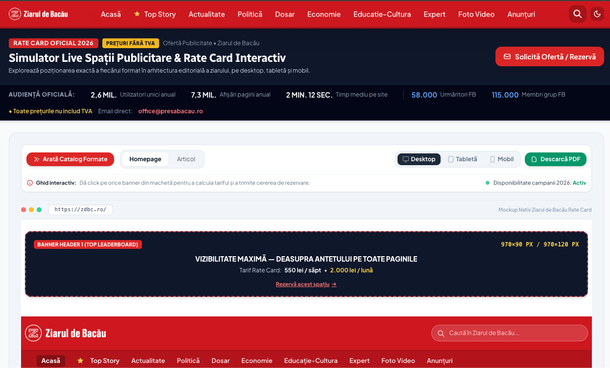The height and width of the screenshot is (368, 610).
Task: Click the 58.000 Urmăritori FB stat
Action: pyautogui.click(x=443, y=95)
